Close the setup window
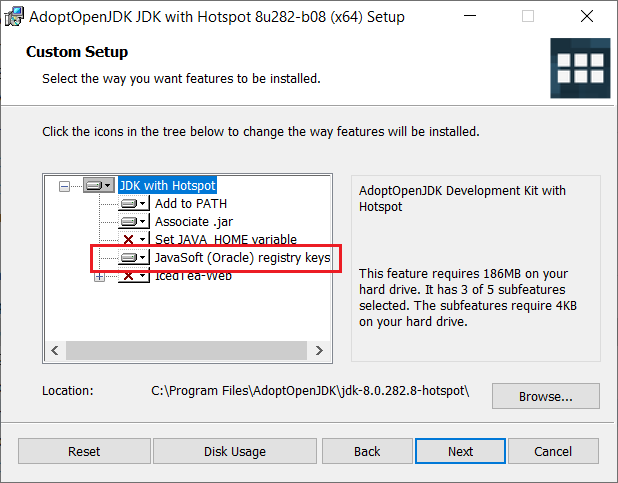The width and height of the screenshot is (618, 483). (587, 16)
